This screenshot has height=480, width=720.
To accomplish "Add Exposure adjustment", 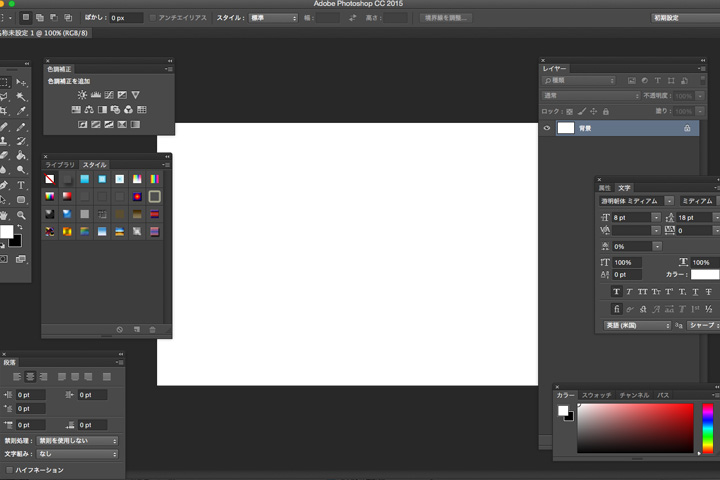I will coord(122,95).
